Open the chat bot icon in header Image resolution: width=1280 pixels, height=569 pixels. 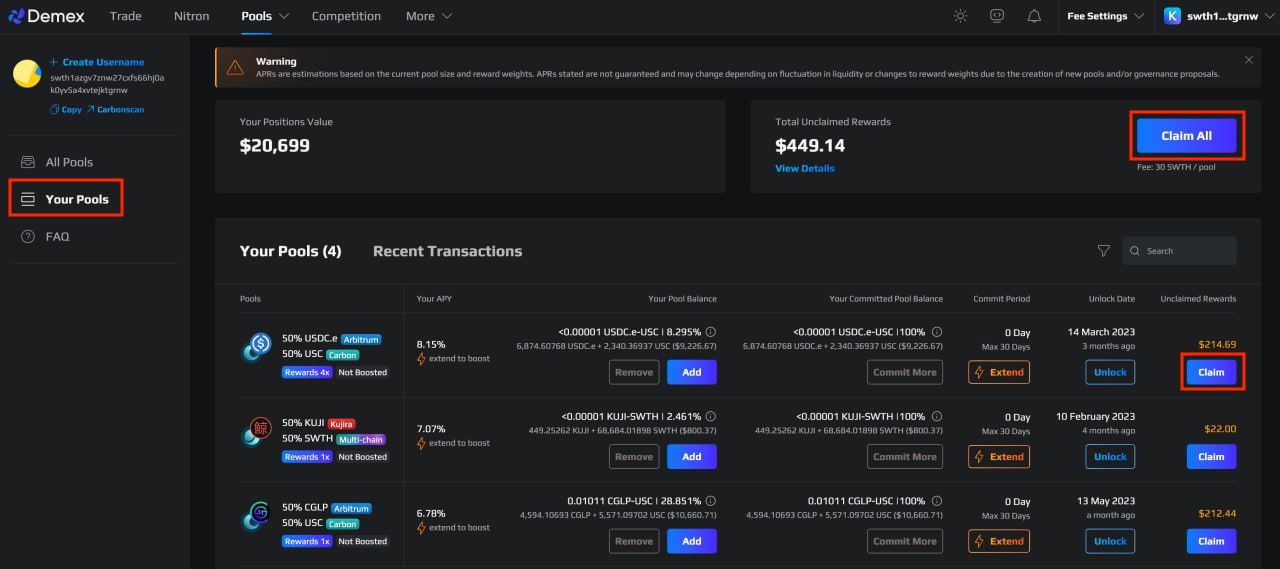pos(997,16)
